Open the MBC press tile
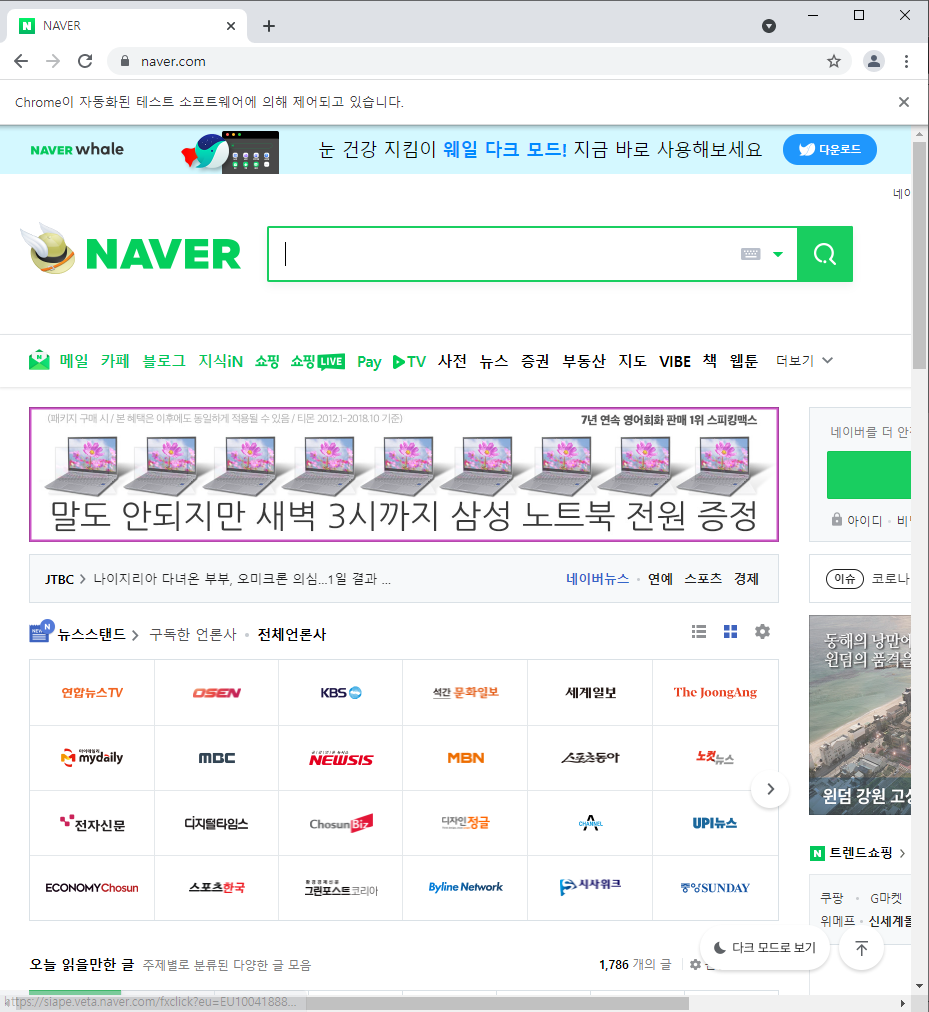 (216, 758)
